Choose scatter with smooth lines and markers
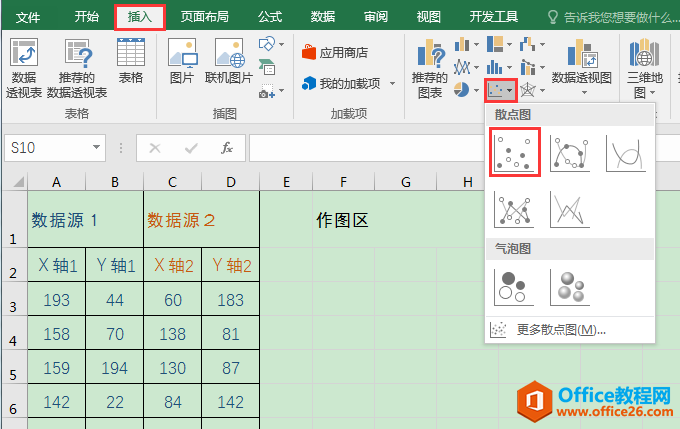The image size is (680, 429). 570,153
